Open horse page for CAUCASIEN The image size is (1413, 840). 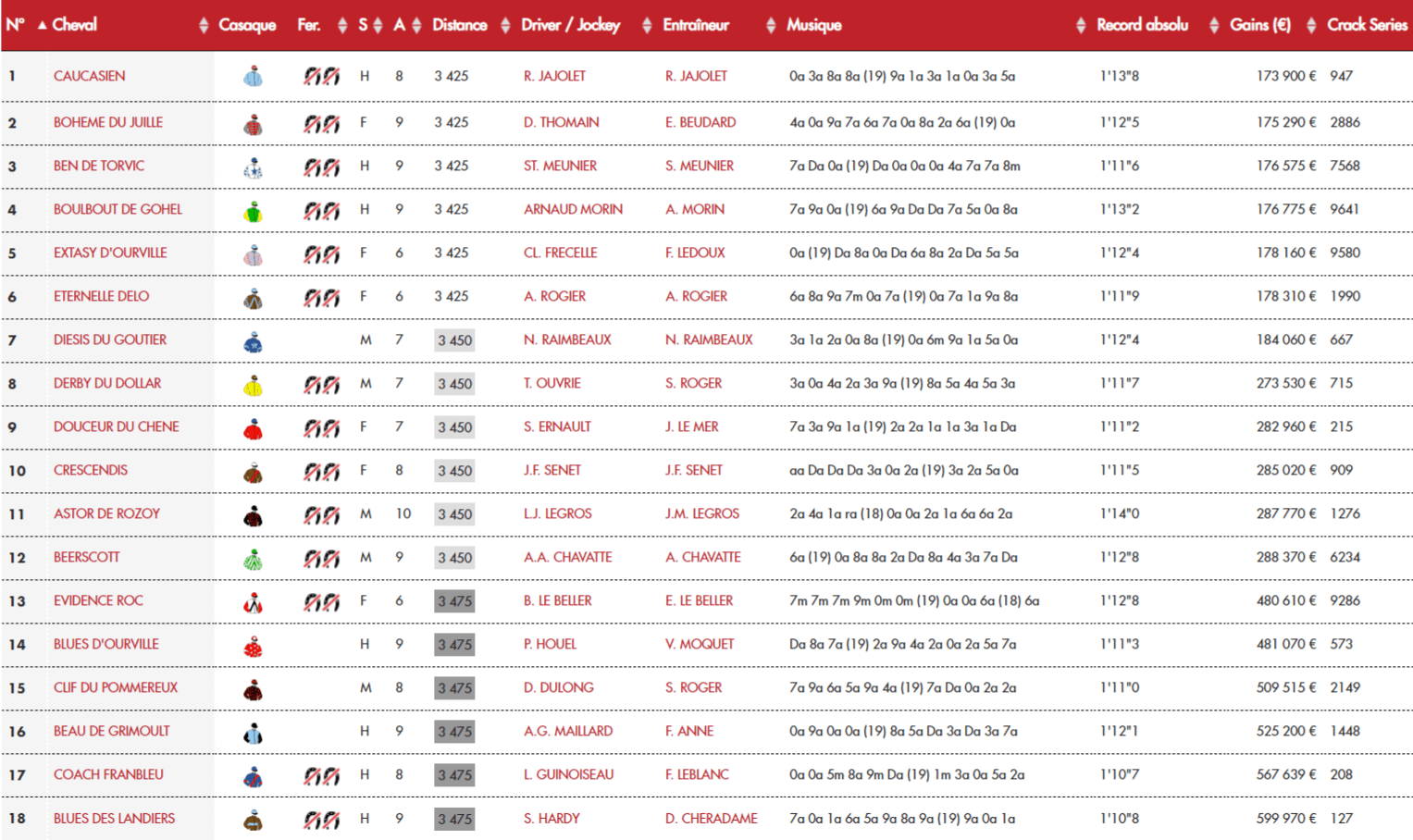coord(89,76)
